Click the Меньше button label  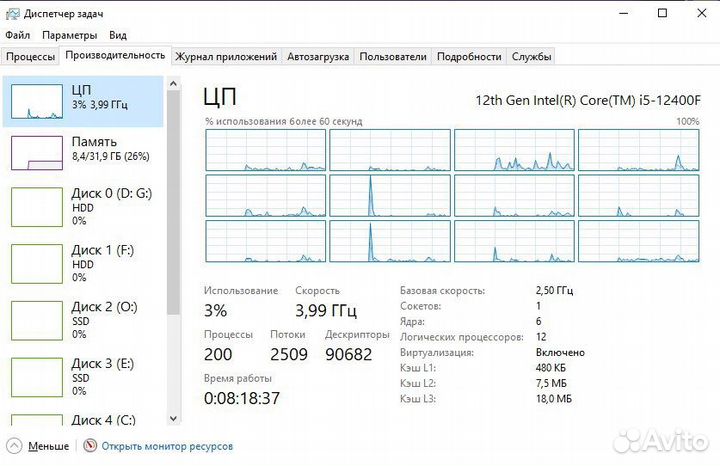(48, 446)
